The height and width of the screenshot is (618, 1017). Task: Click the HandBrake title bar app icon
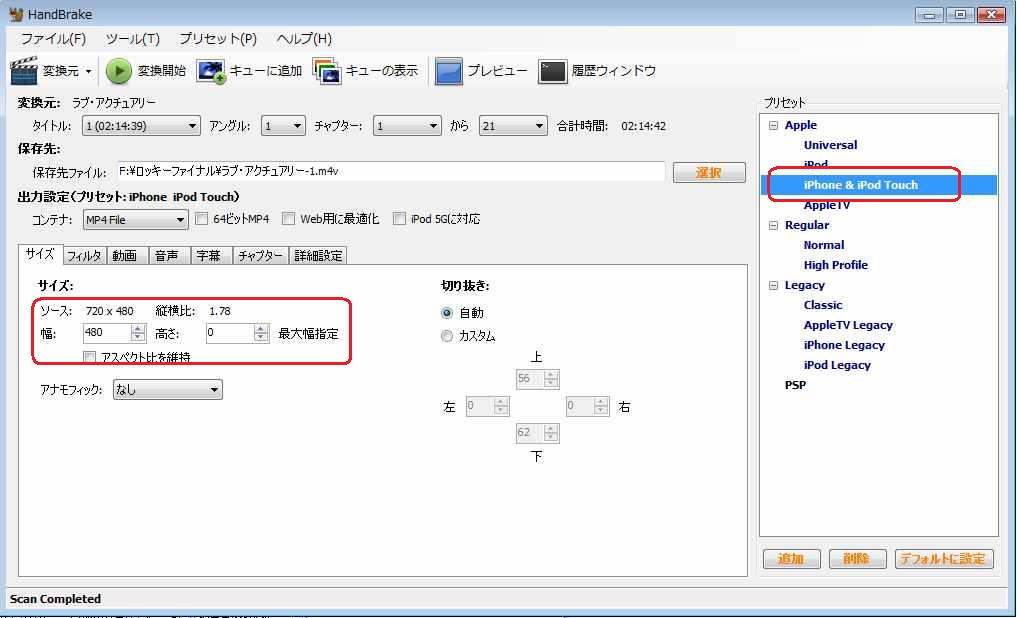click(15, 14)
